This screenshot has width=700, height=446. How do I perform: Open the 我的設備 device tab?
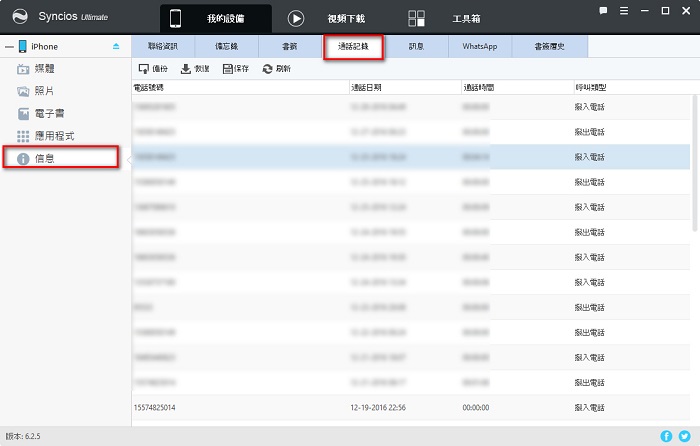click(216, 19)
